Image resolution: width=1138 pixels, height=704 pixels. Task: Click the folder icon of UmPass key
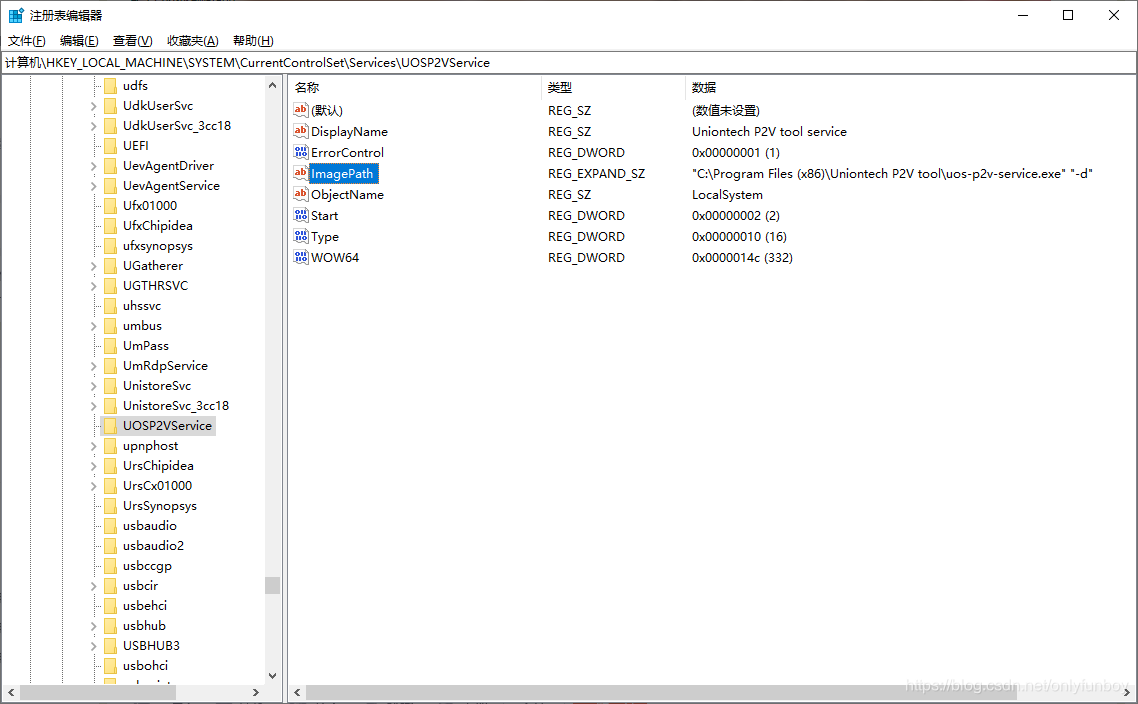click(110, 346)
